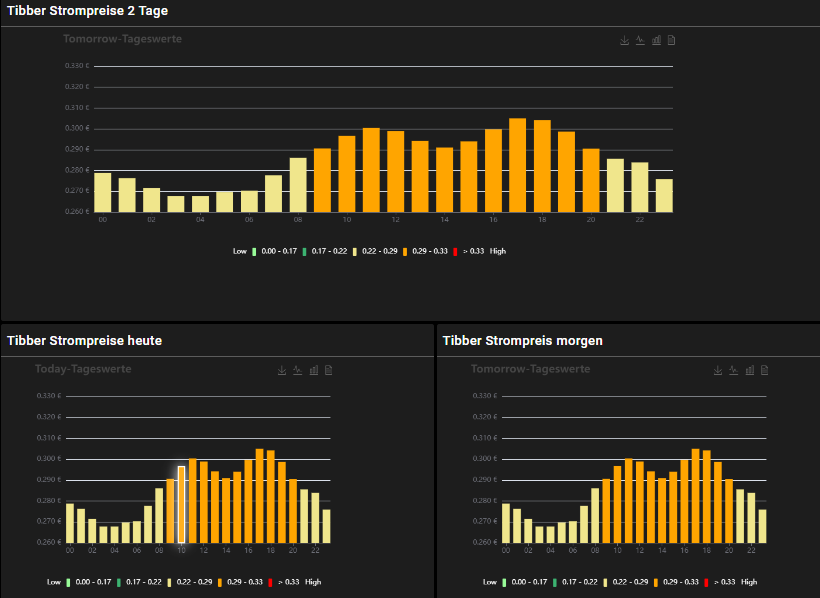Click "Tomorrow-Tageswerte" heading in the 2 Tage panel
820x598 pixels.
(122, 39)
